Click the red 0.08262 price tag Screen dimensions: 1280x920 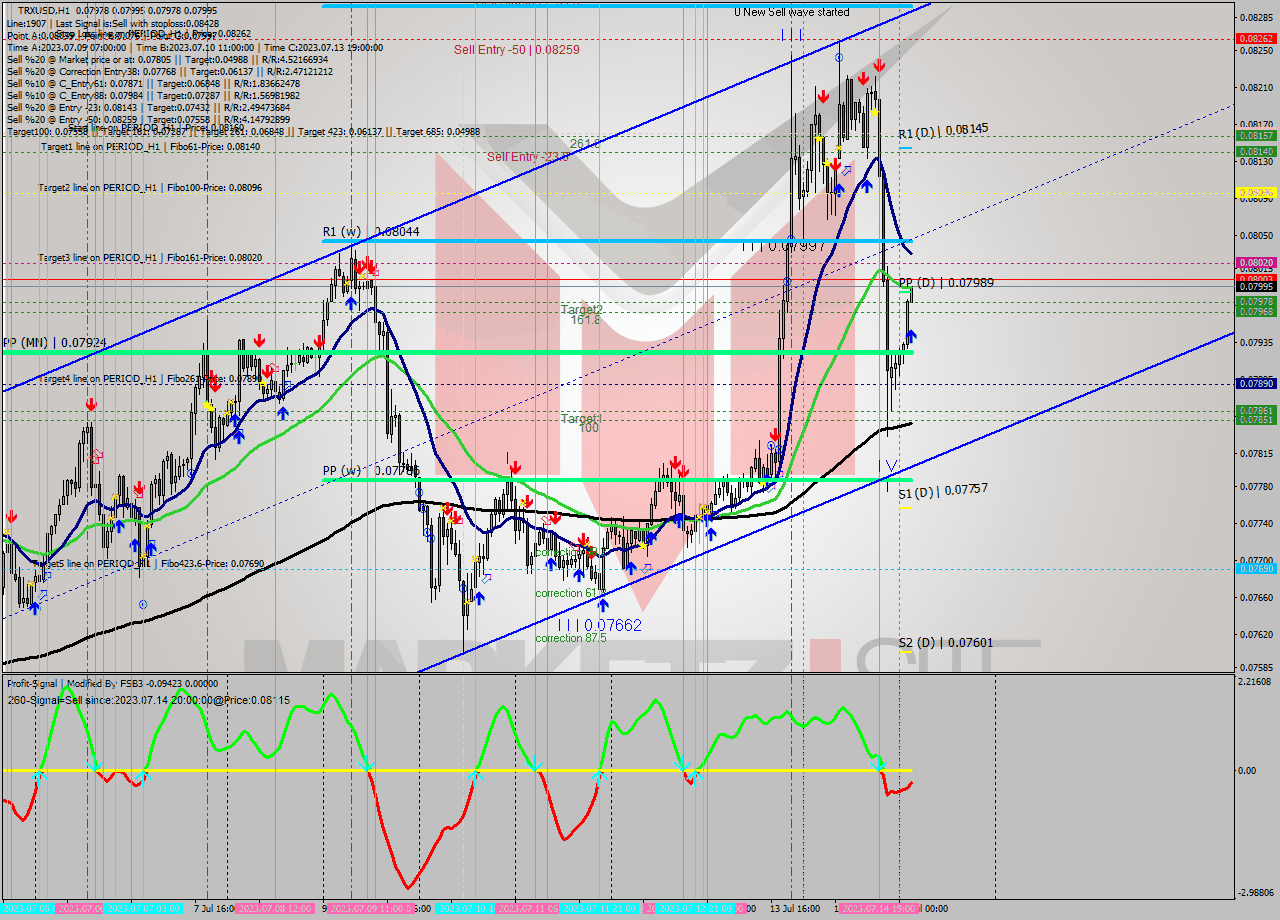point(1255,39)
